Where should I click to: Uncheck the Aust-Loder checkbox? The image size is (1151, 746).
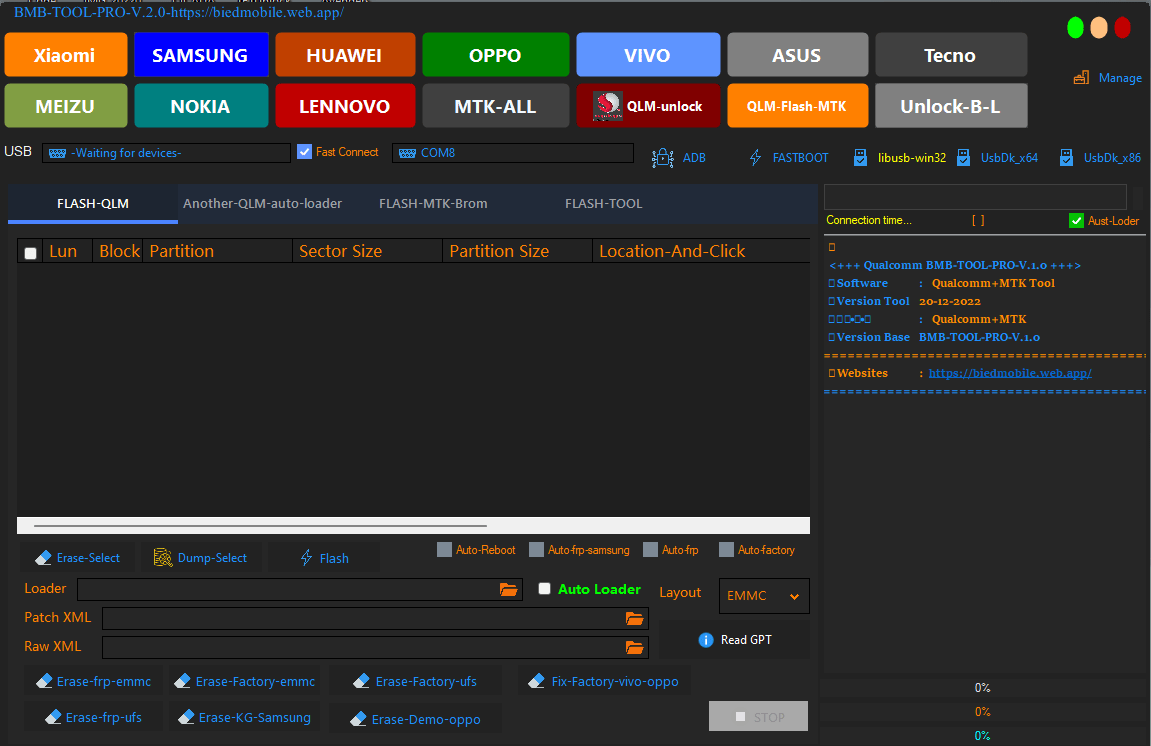coord(1077,220)
